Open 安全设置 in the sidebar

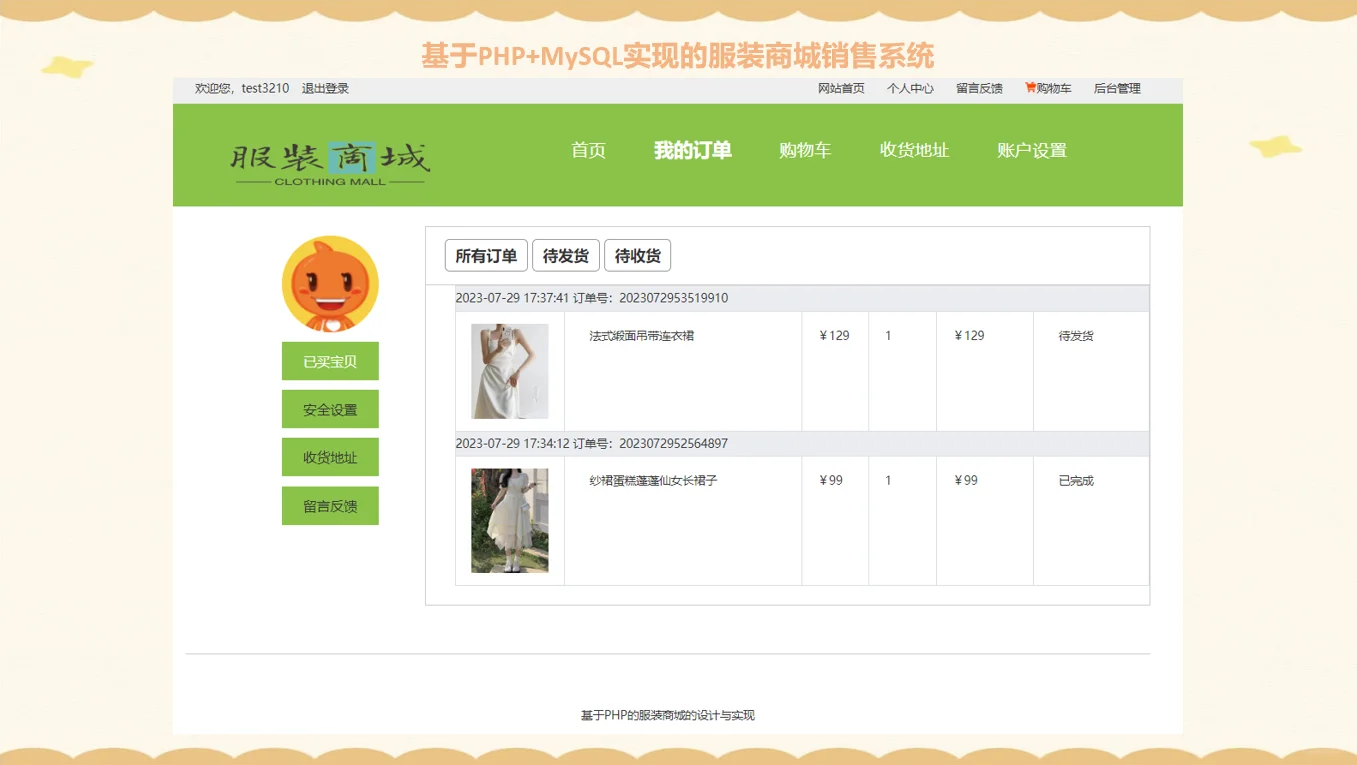tap(330, 409)
